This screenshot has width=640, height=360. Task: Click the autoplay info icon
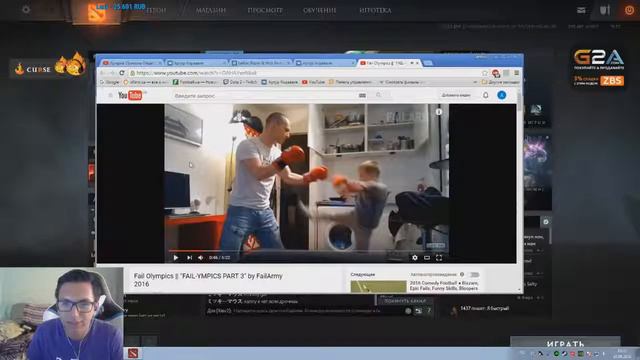point(462,274)
